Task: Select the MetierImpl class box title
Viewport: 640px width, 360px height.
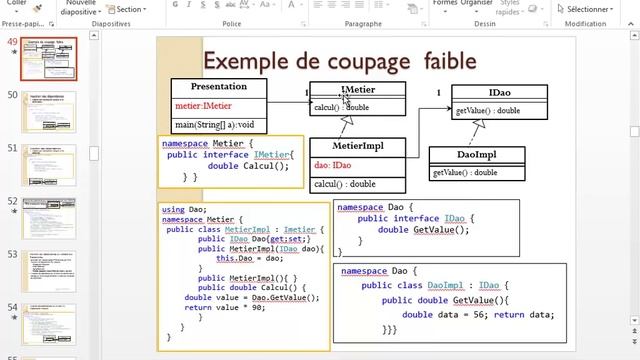Action: coord(358,146)
